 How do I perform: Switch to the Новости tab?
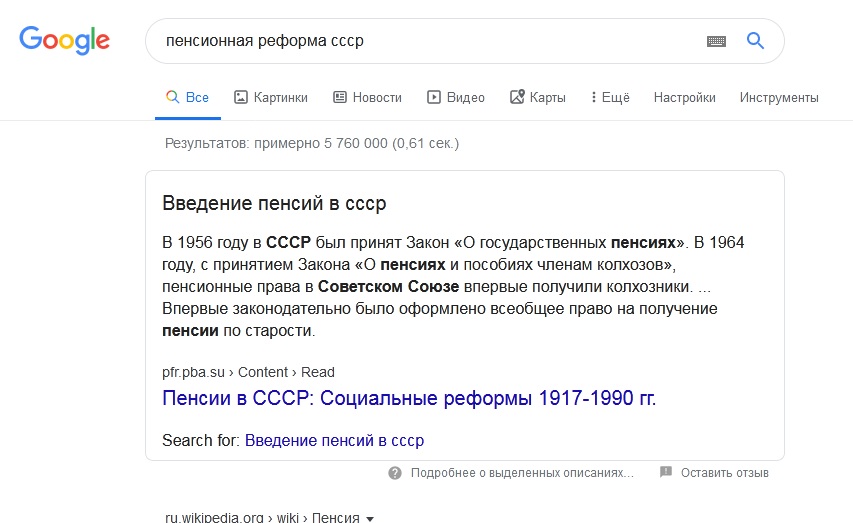(367, 97)
